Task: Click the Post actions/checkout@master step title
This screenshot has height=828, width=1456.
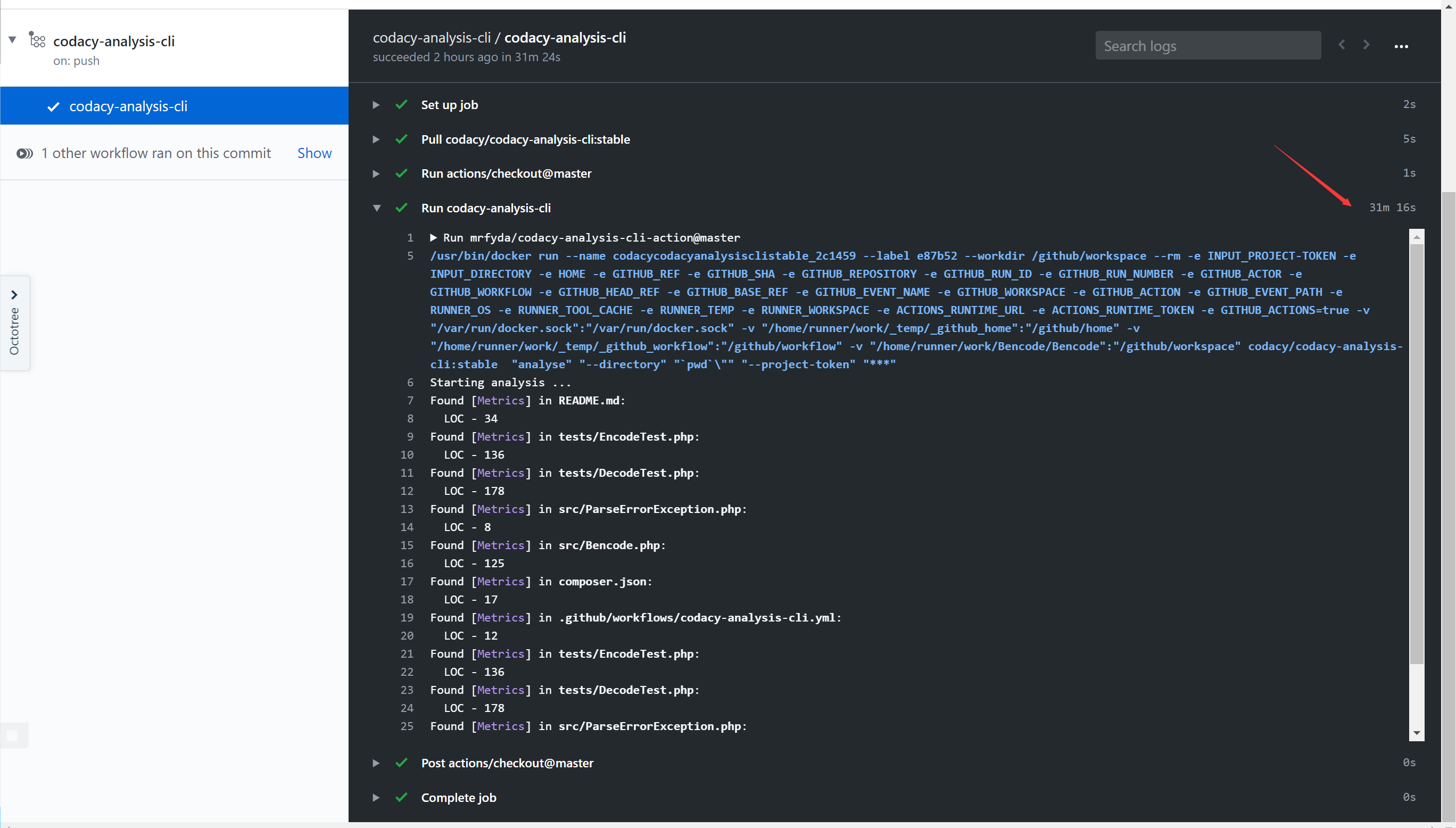Action: 507,763
